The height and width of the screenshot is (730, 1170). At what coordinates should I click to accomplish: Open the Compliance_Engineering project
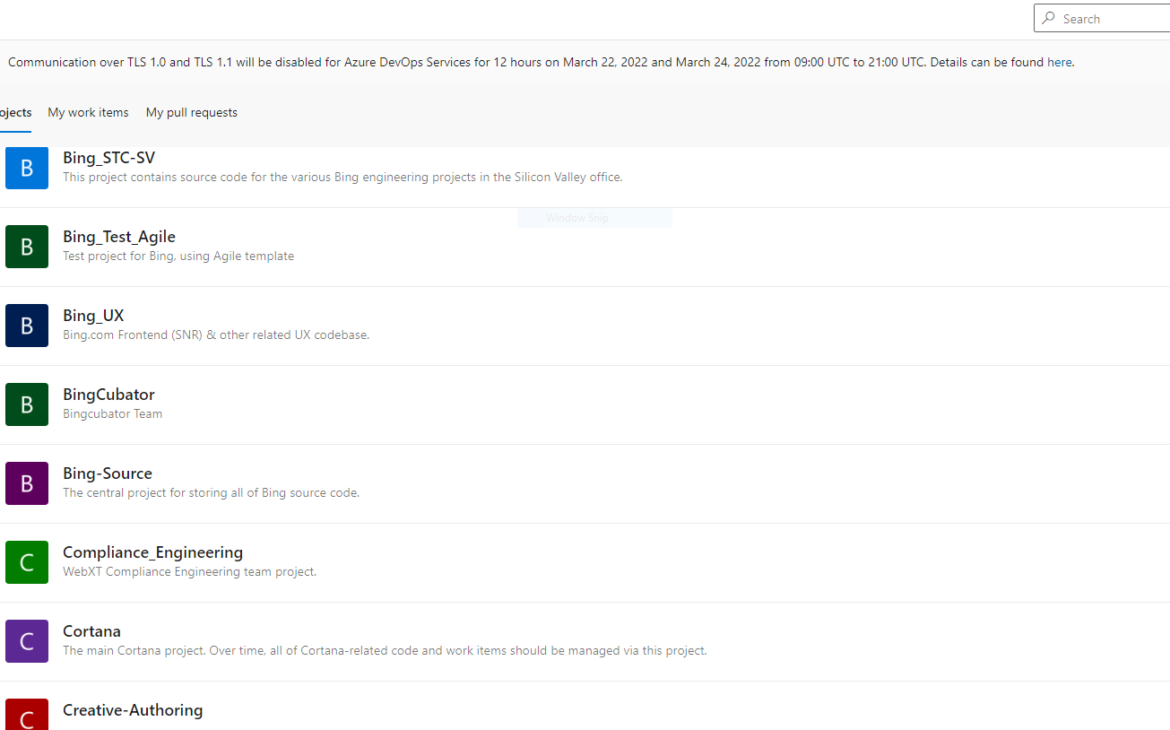pyautogui.click(x=153, y=552)
